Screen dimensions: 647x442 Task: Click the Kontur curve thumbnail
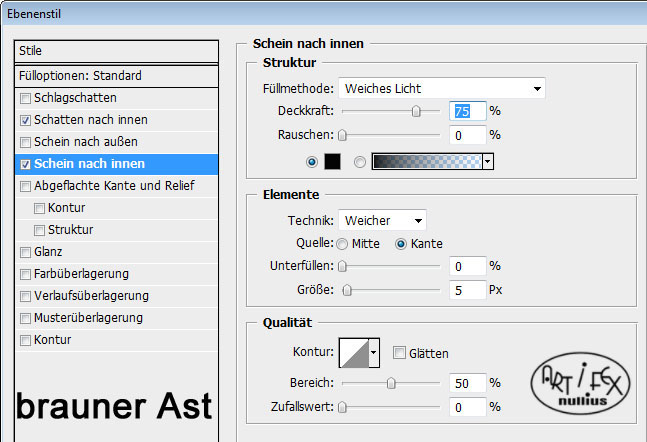click(354, 353)
